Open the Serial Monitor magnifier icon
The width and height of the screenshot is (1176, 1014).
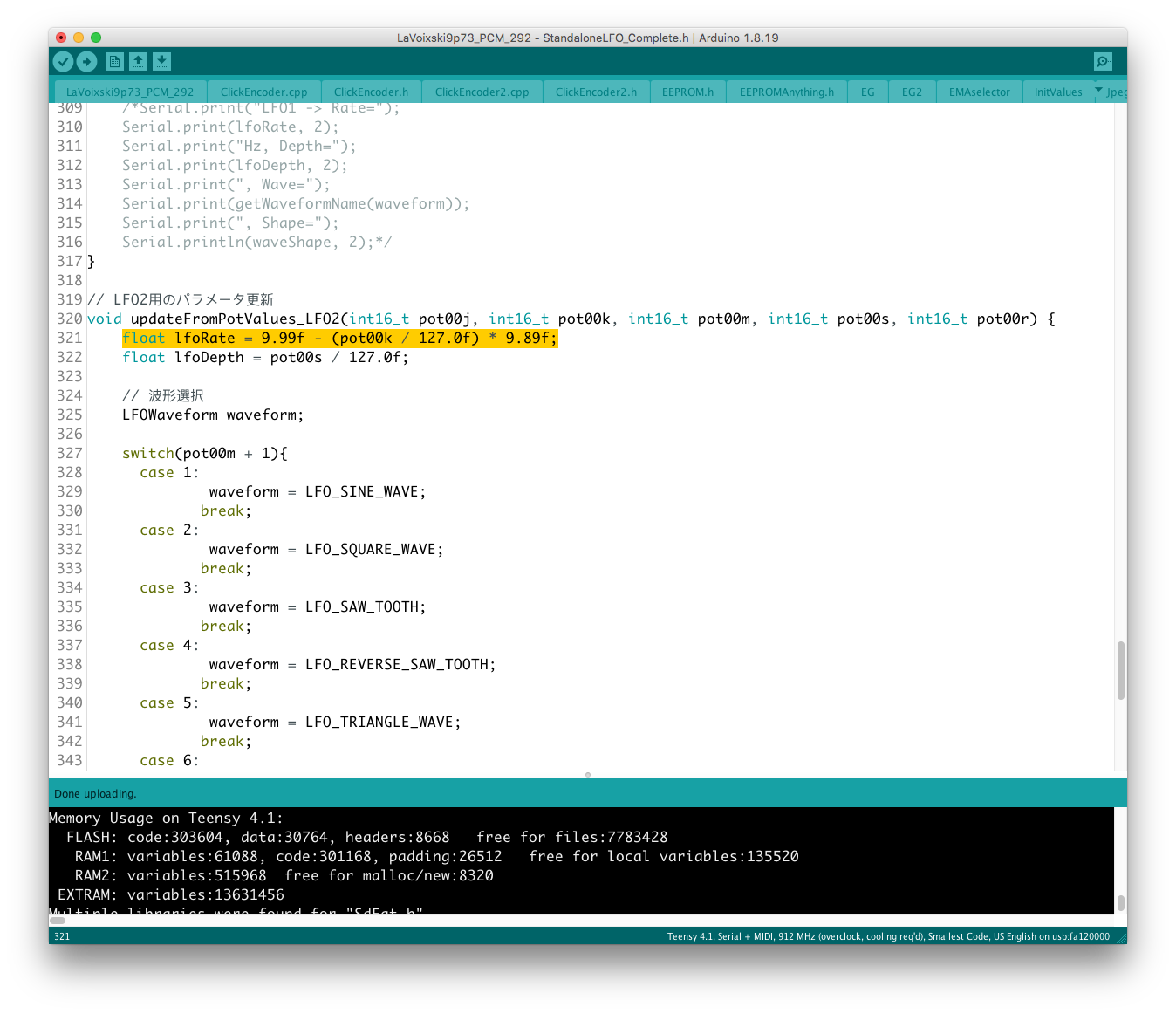(x=1103, y=61)
